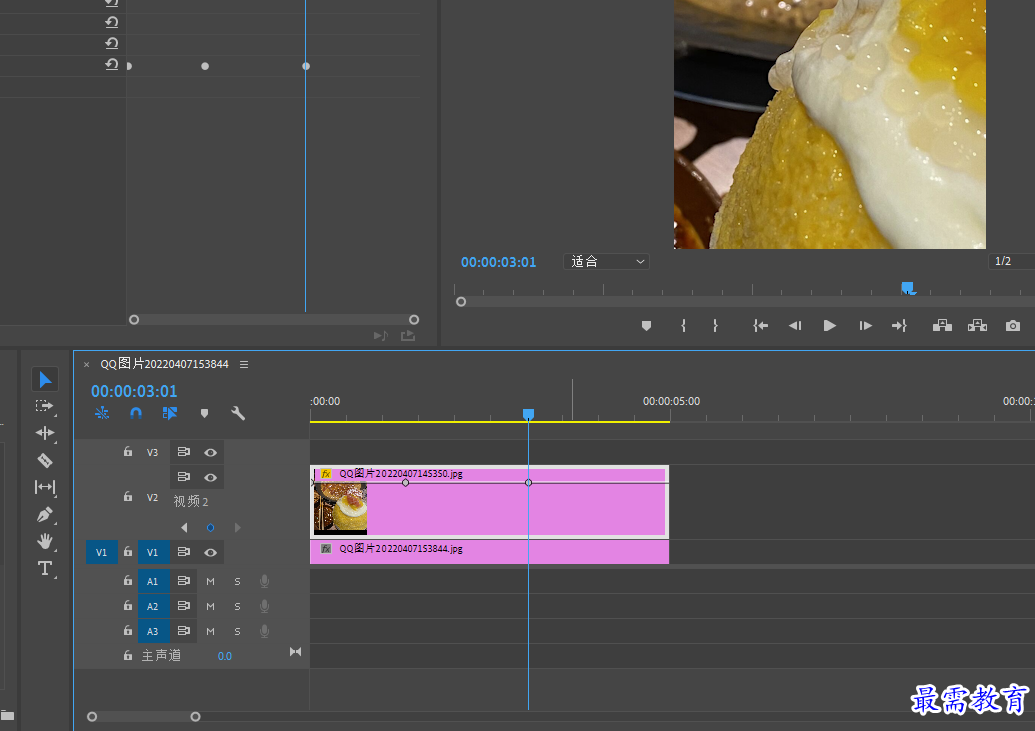
Task: Mute track A2
Action: 211,606
